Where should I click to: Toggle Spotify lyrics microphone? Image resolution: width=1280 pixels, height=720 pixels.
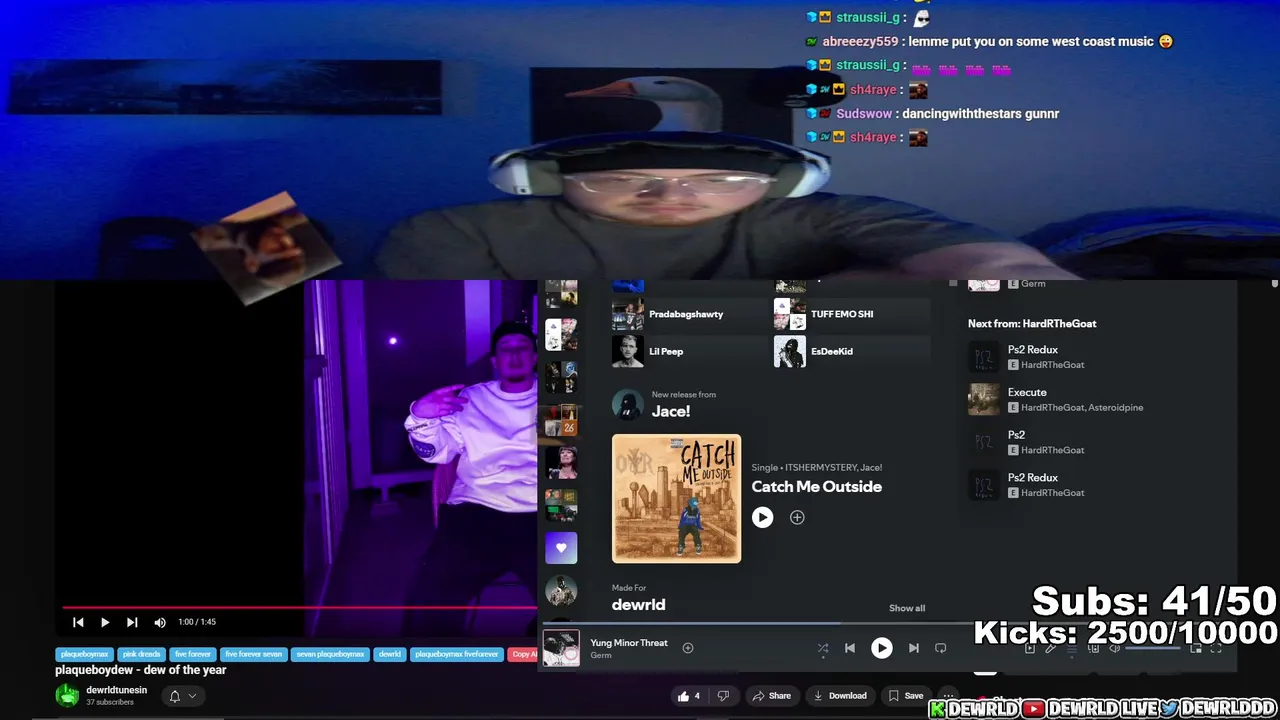[1051, 648]
